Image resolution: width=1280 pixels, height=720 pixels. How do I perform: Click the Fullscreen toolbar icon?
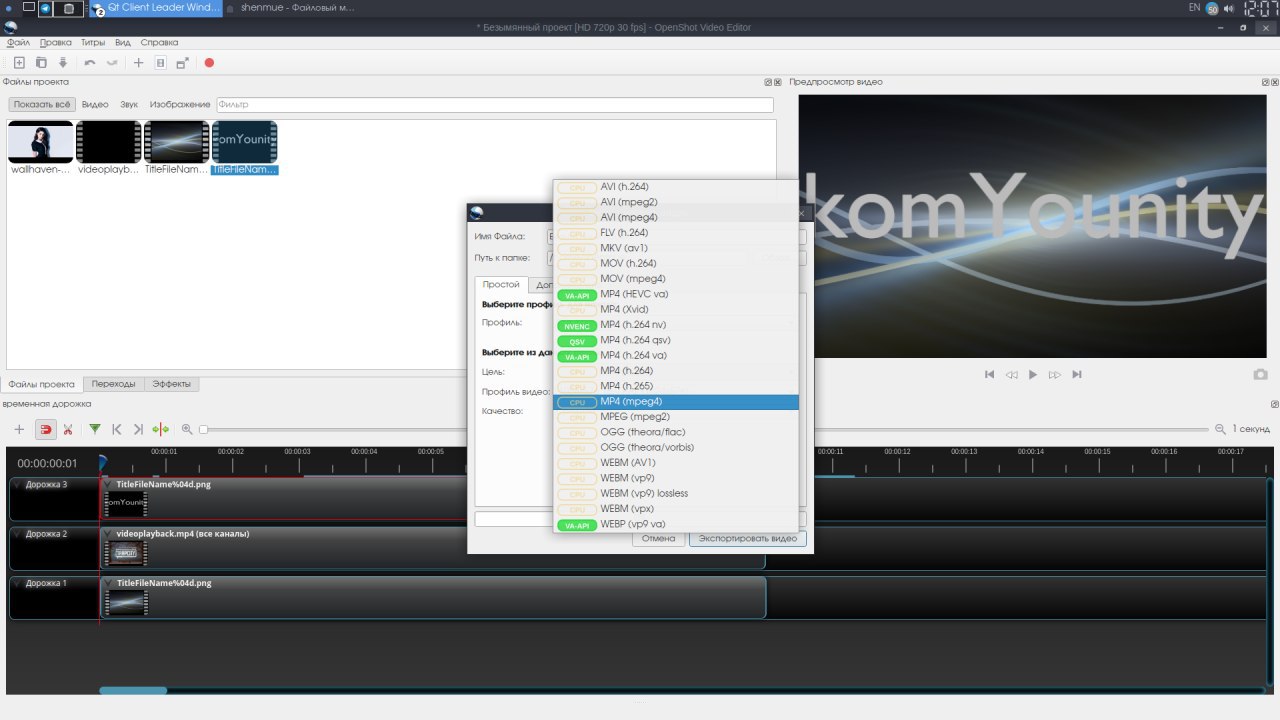coord(182,63)
